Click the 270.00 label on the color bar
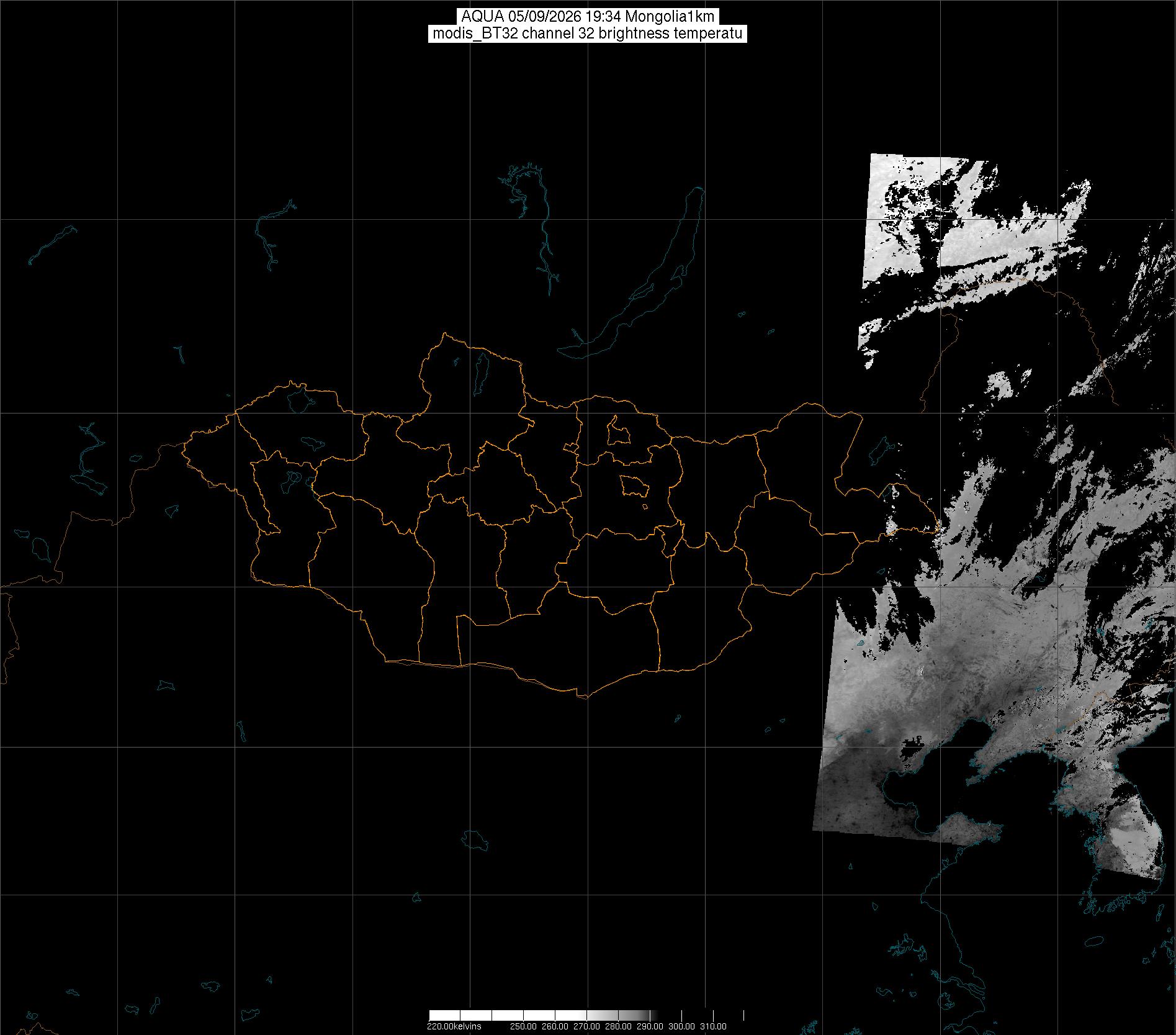Image resolution: width=1176 pixels, height=1035 pixels. coord(587,1026)
